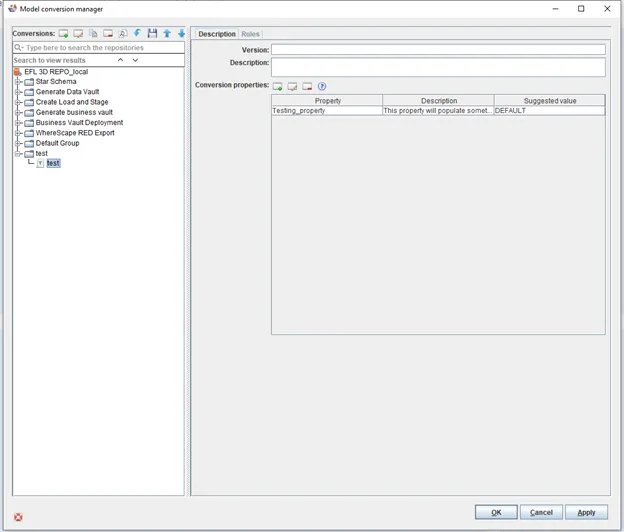The width and height of the screenshot is (624, 532).
Task: Open the search options magnifier dropdown
Action: (x=19, y=48)
